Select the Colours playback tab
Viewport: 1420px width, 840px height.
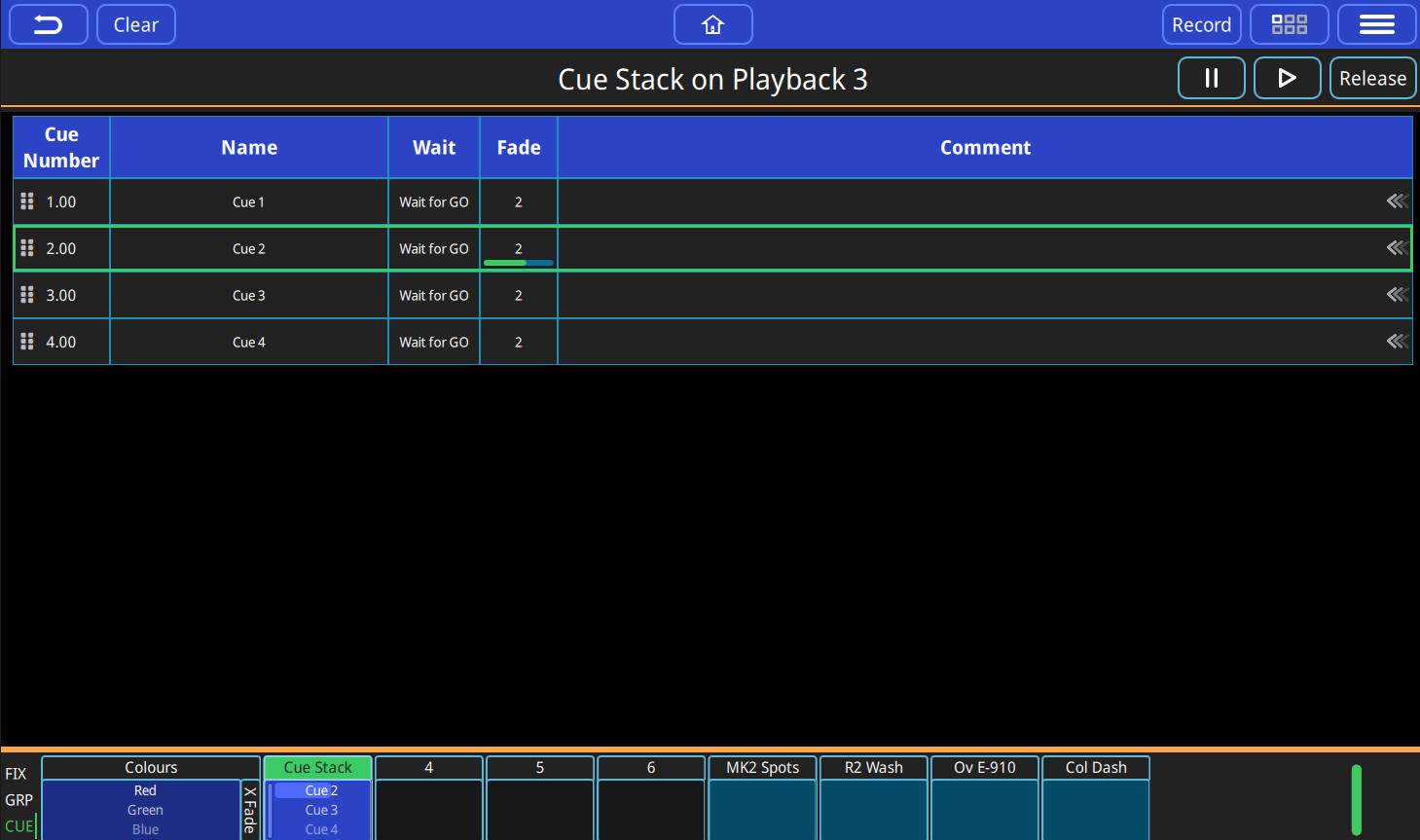point(151,768)
